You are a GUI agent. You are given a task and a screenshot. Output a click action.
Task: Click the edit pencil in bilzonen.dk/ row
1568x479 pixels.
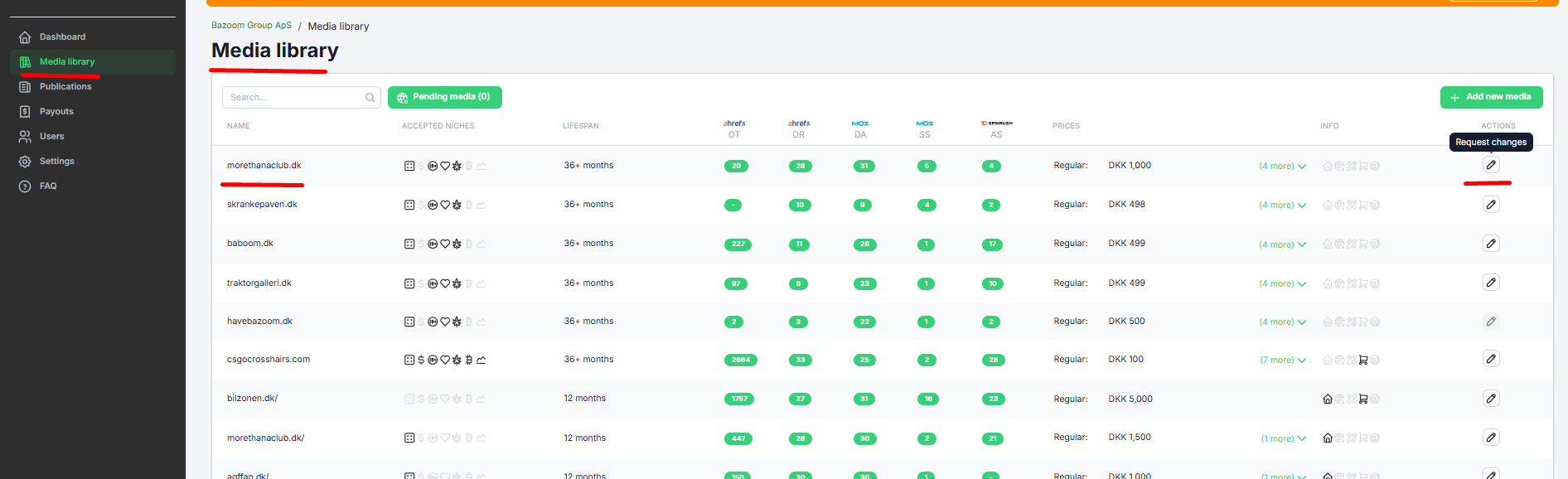pos(1490,399)
